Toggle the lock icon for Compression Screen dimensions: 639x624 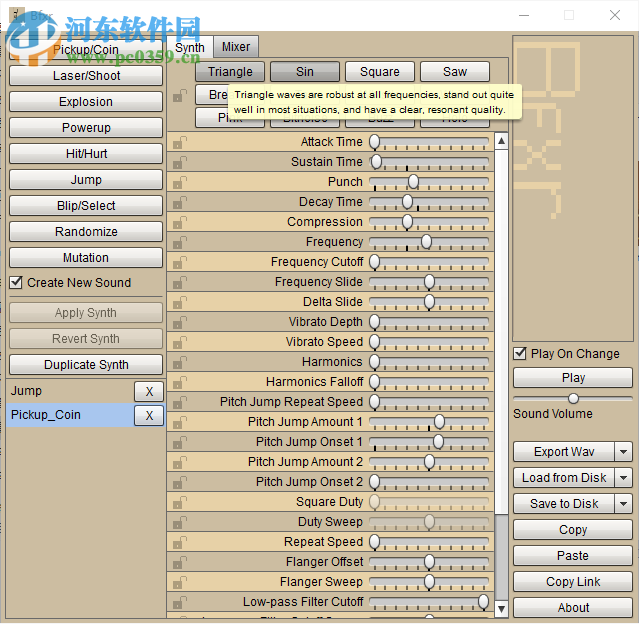(x=179, y=222)
